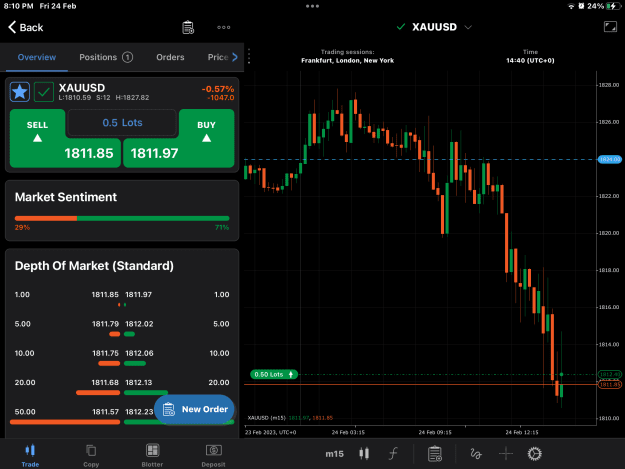Screen dimensions: 625x469
Task: Open the vertical dots chart panel handle
Action: (249, 56)
